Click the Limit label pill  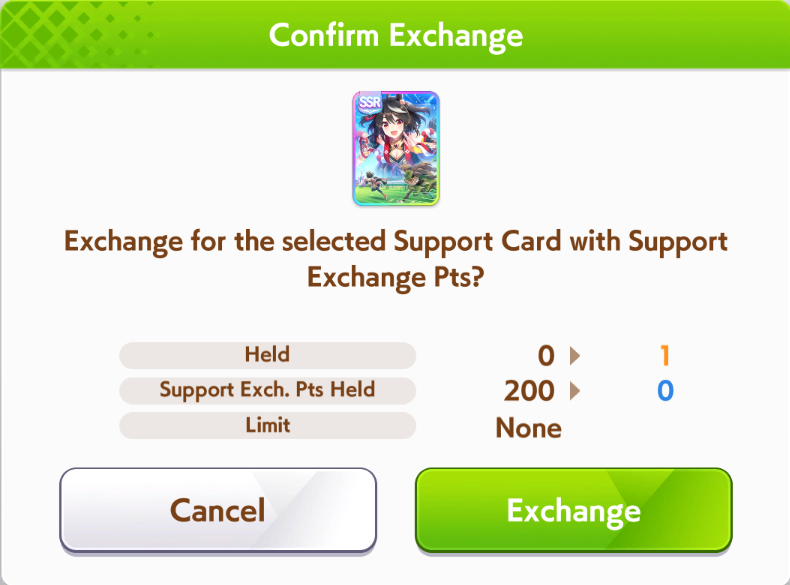[268, 425]
